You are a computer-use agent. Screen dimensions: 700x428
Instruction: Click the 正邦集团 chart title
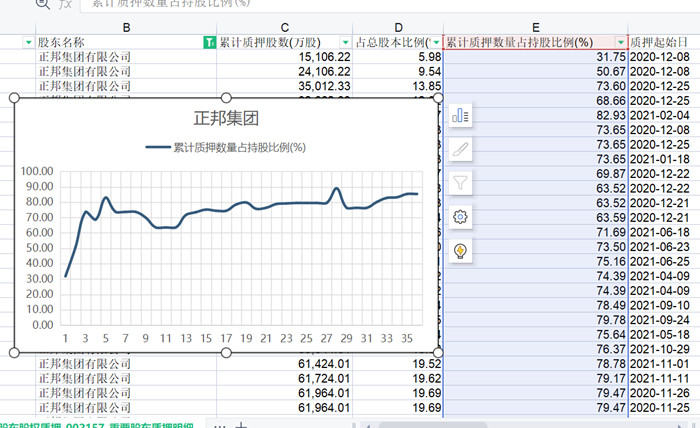pos(225,119)
